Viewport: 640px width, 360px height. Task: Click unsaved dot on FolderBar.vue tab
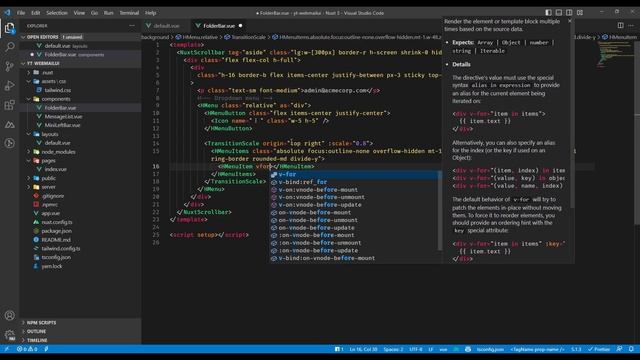click(240, 26)
